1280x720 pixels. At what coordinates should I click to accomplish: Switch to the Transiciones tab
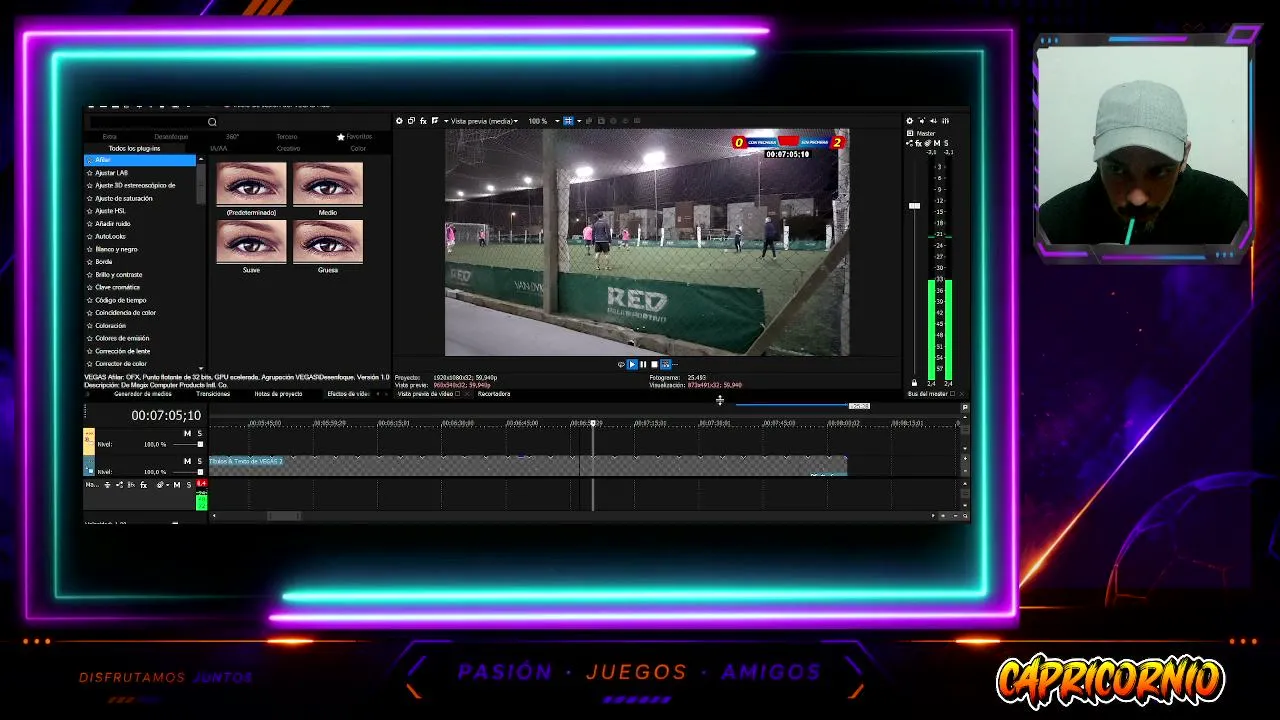(213, 394)
